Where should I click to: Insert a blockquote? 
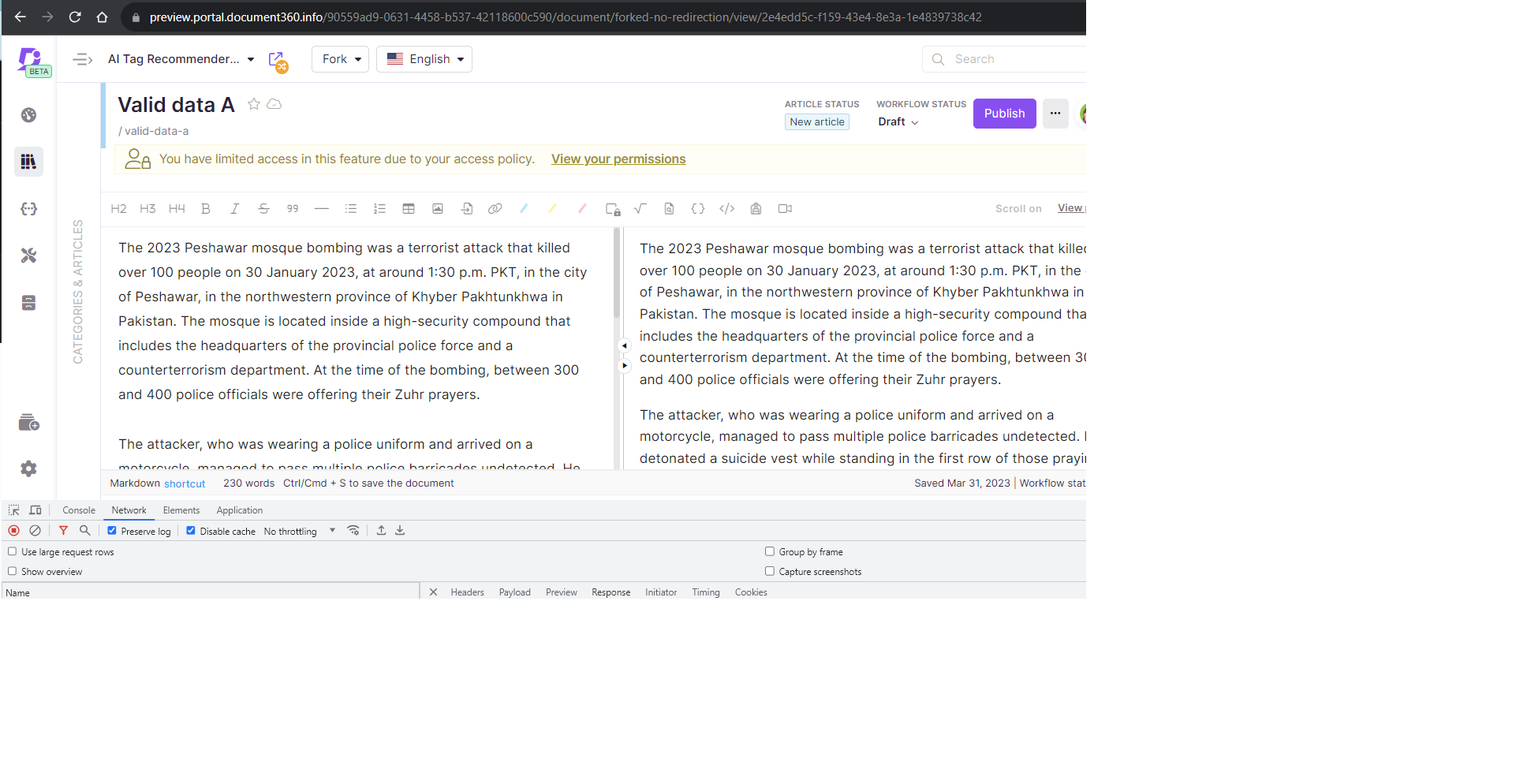point(293,209)
